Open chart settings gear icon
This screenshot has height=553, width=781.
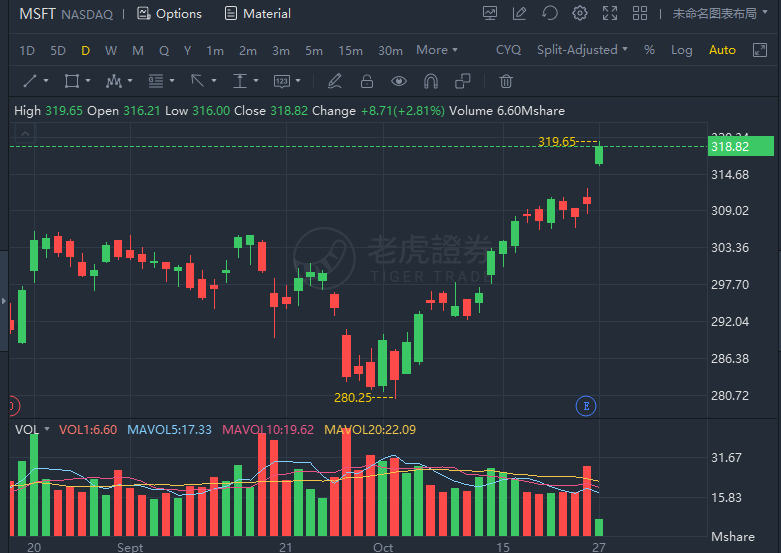point(580,13)
